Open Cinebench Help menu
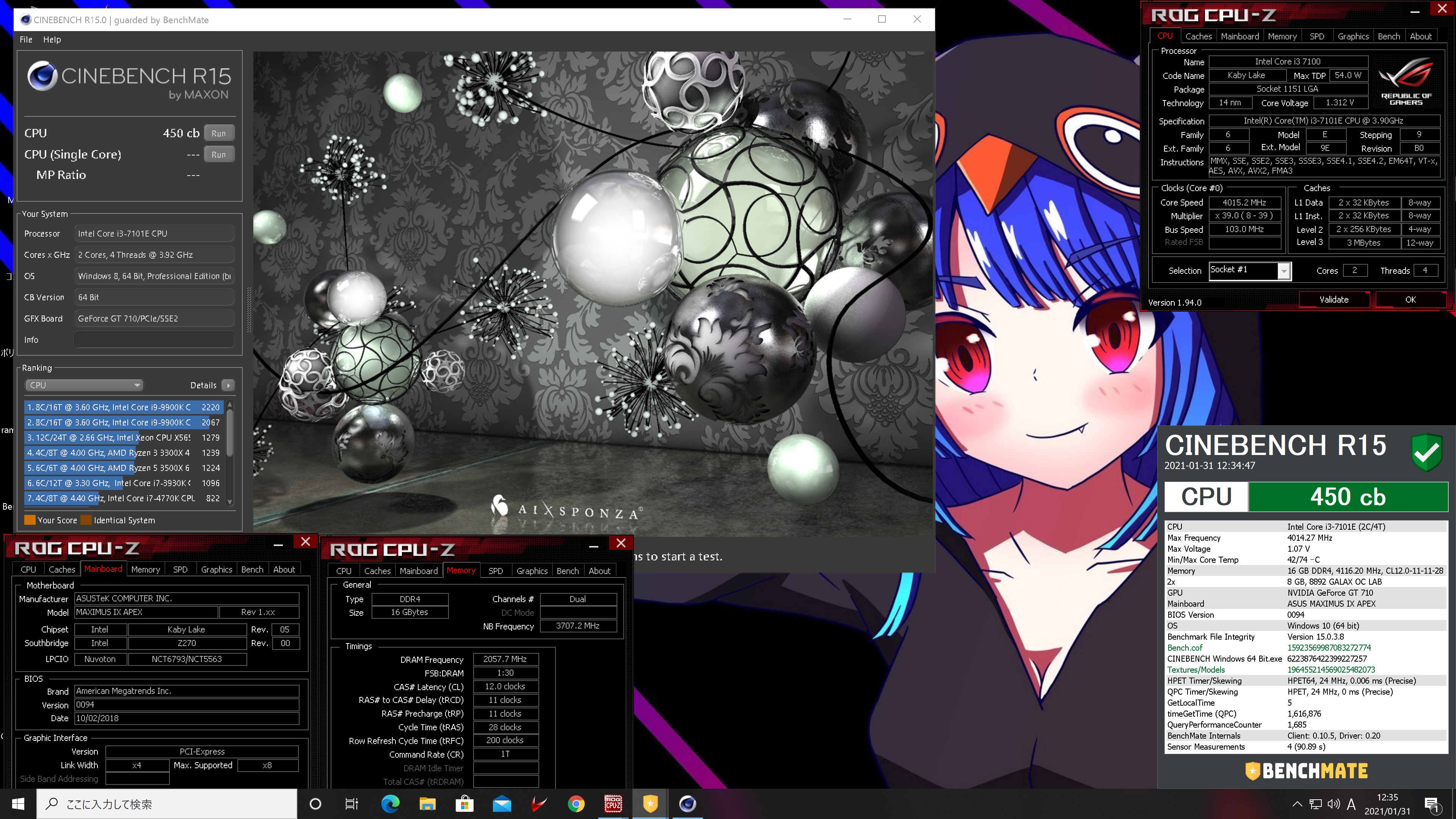The image size is (1456, 819). pos(52,39)
